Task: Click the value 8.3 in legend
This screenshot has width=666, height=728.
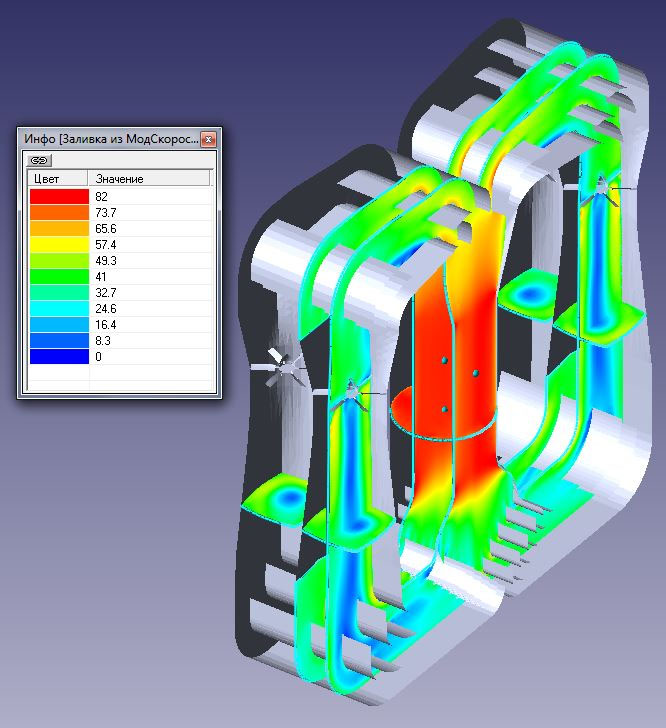Action: [103, 341]
